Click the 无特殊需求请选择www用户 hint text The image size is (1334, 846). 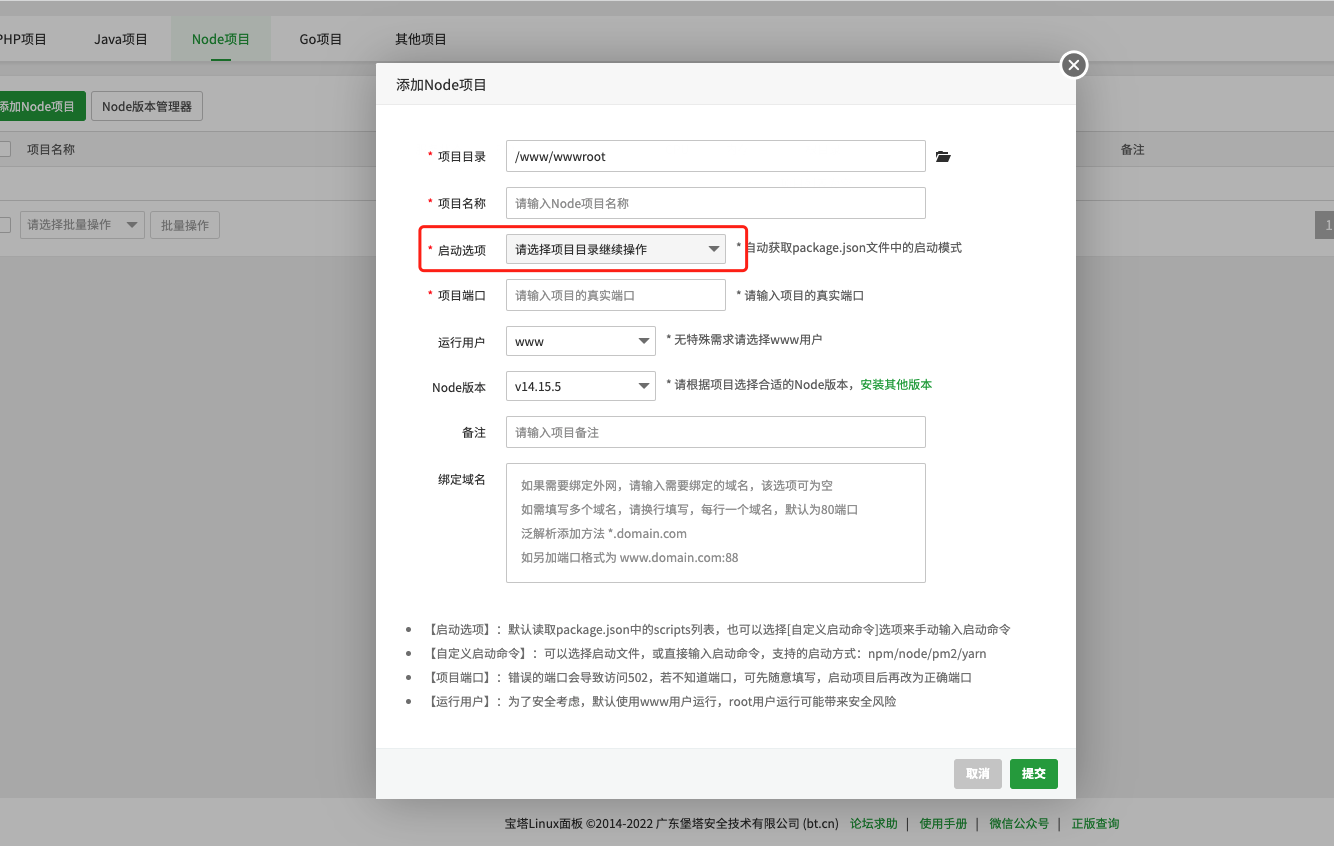744,341
